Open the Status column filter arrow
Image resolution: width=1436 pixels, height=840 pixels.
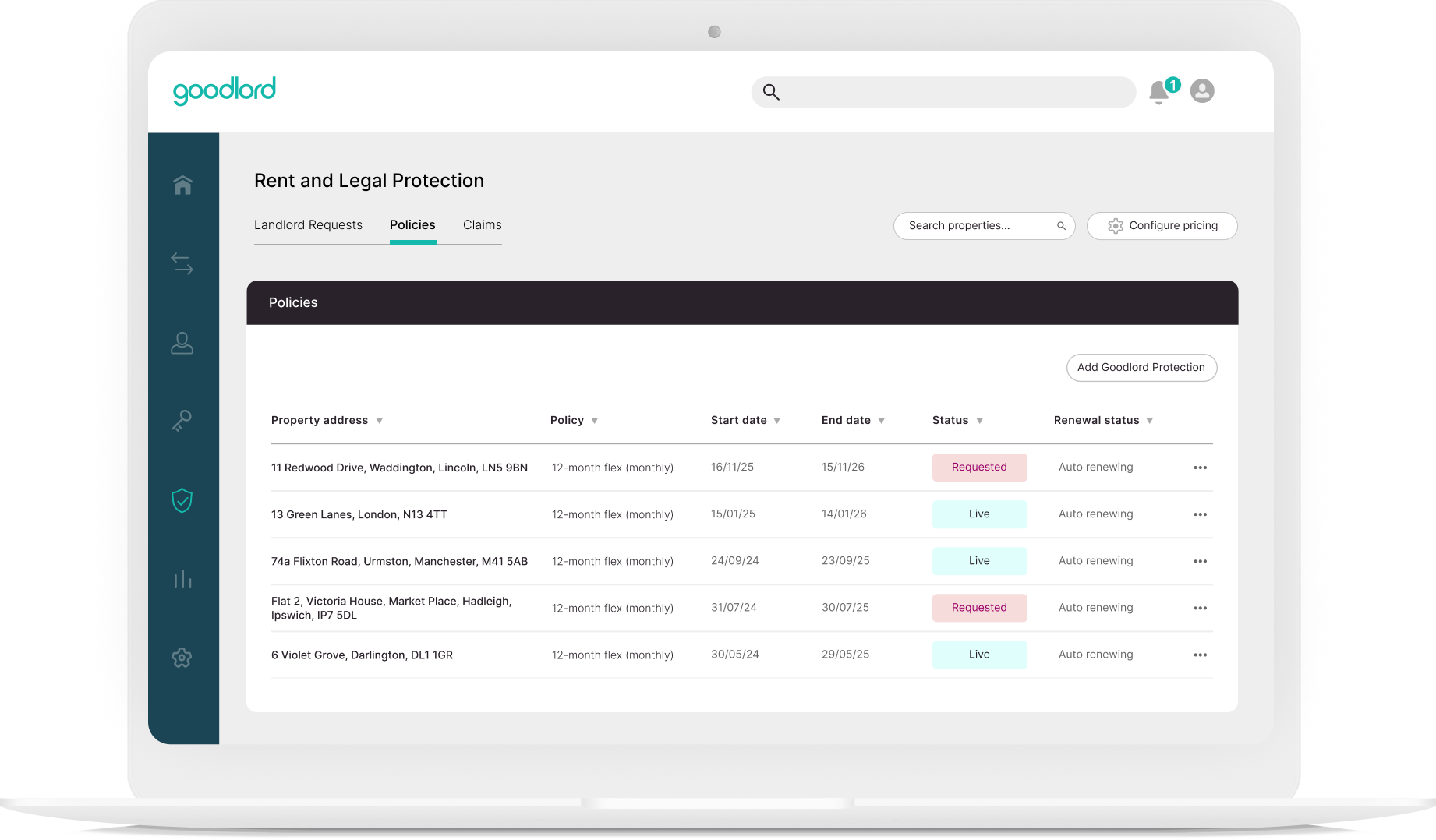tap(980, 420)
